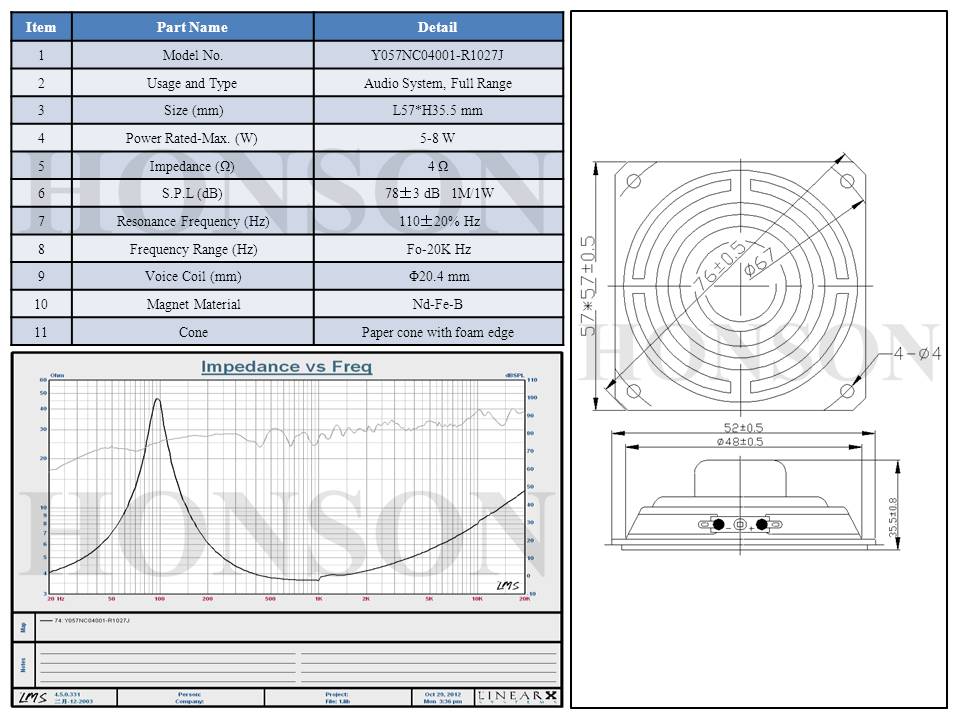960x720 pixels.
Task: Select the left black terminal dot
Action: pos(717,524)
